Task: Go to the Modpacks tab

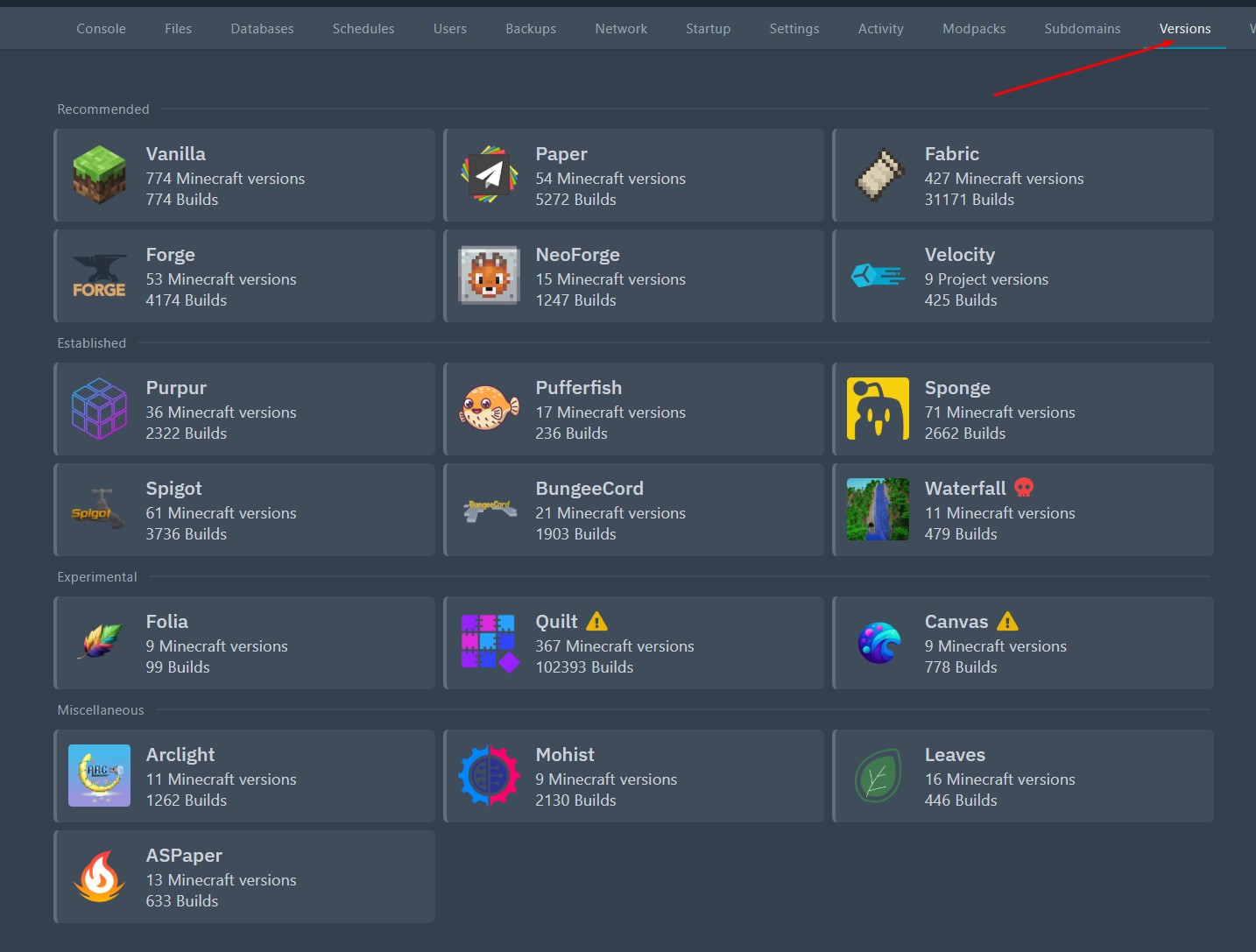Action: coord(974,29)
